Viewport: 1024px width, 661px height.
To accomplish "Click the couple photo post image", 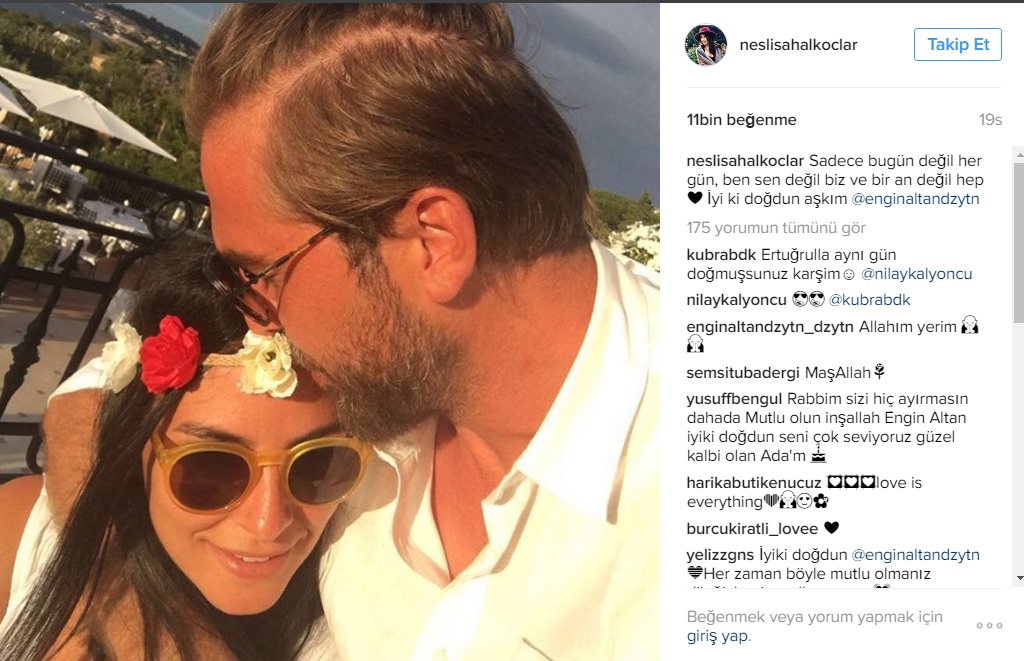I will pyautogui.click(x=330, y=332).
